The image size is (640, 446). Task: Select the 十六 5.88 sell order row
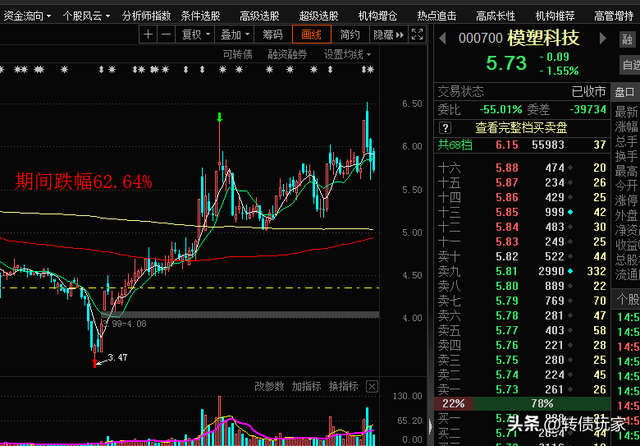coord(522,168)
